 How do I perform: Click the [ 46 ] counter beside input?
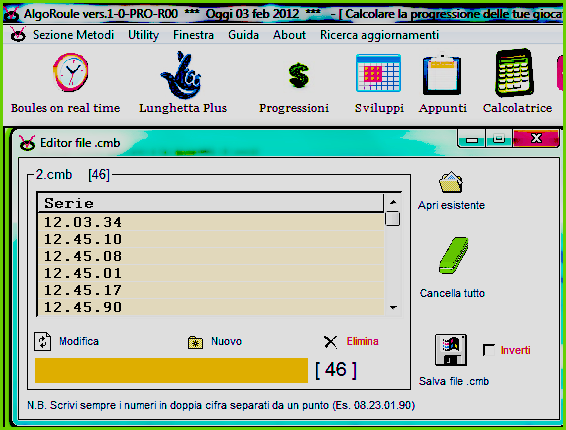336,370
